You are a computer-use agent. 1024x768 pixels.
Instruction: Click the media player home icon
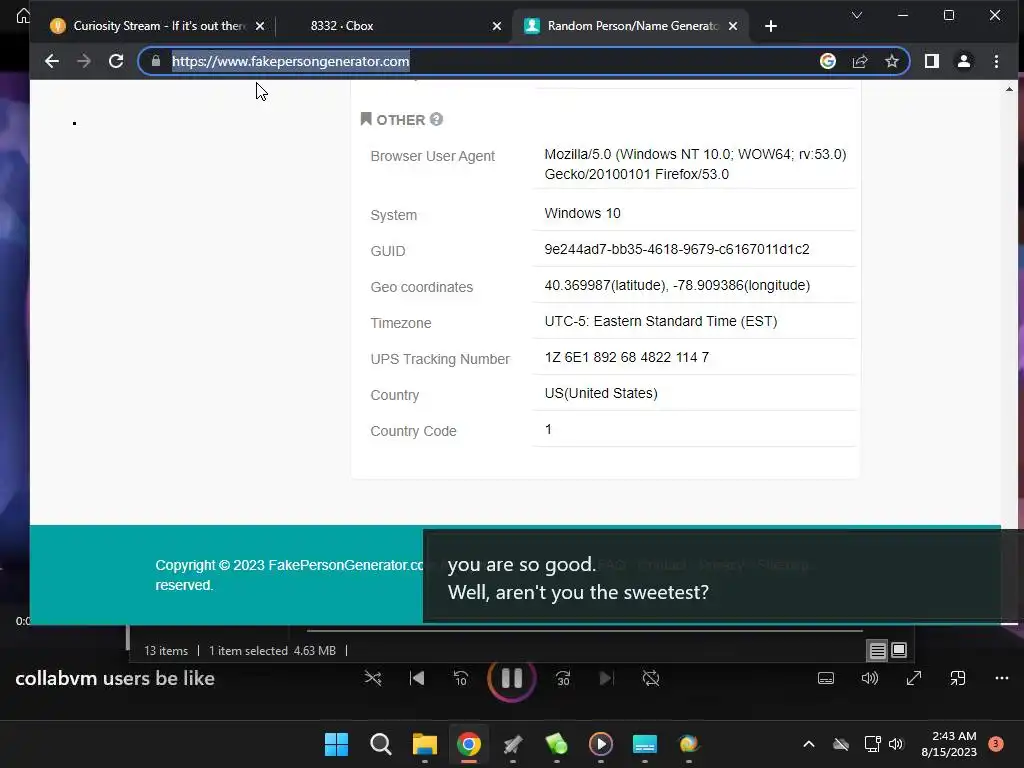23,15
